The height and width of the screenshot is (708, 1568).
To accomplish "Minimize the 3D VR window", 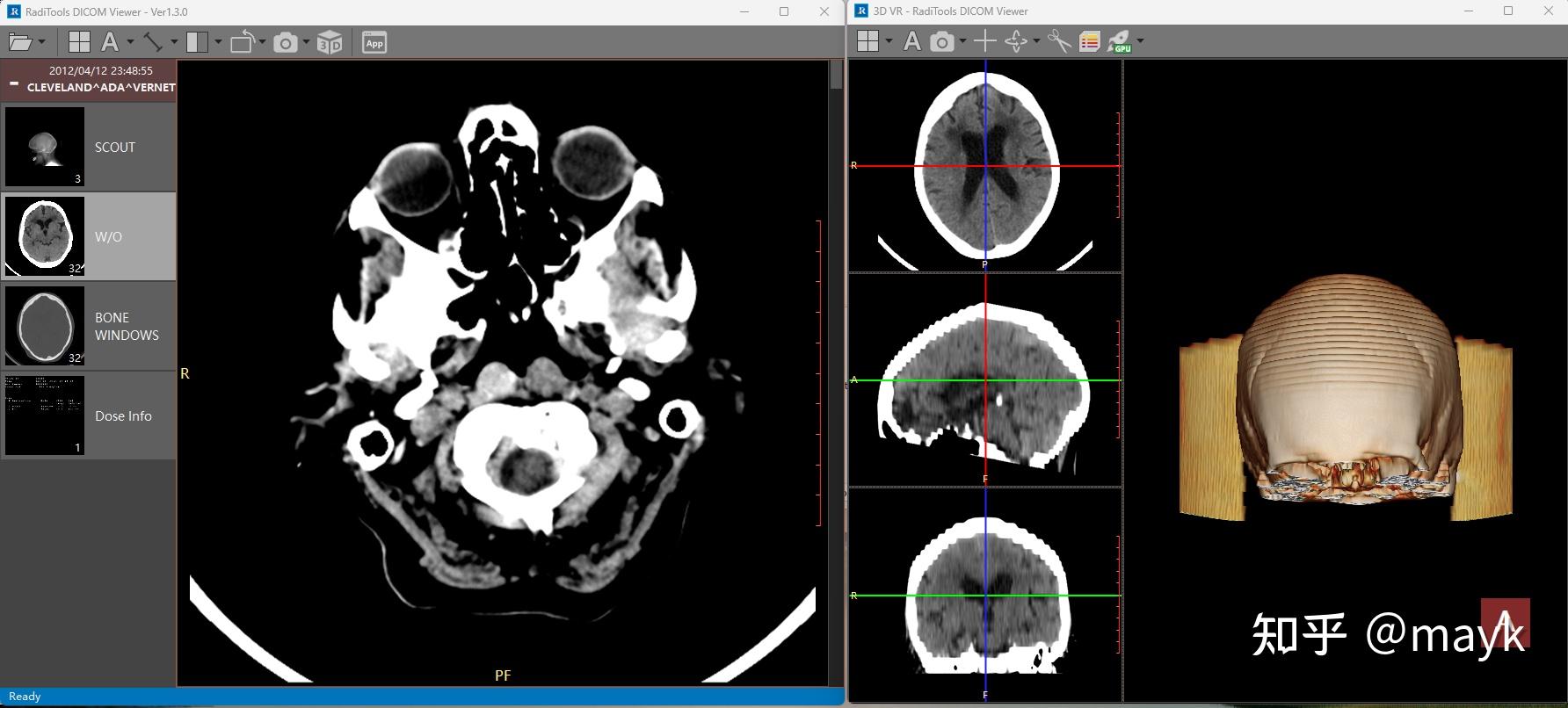I will coord(1470,11).
